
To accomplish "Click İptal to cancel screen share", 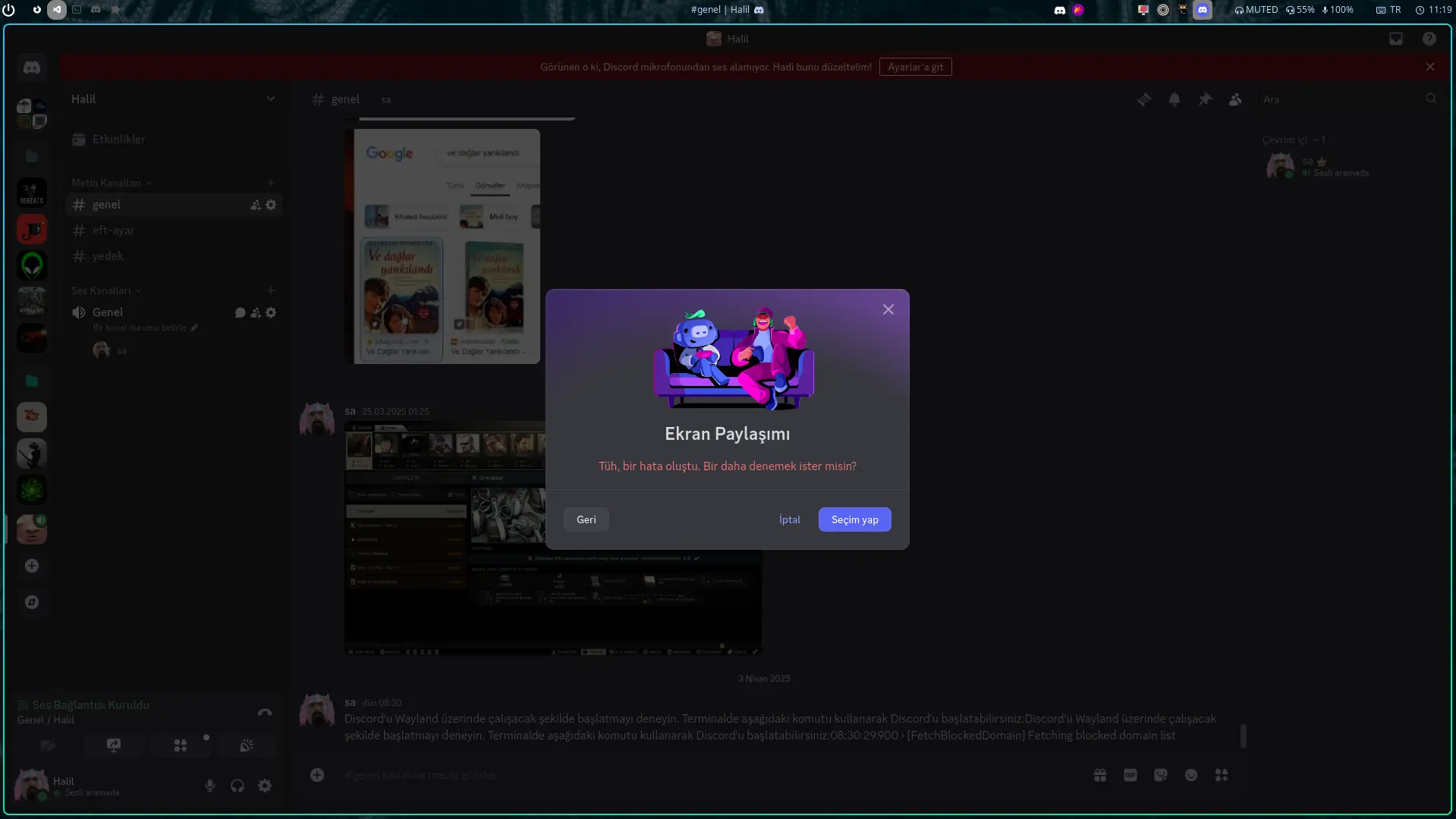I will pos(790,519).
